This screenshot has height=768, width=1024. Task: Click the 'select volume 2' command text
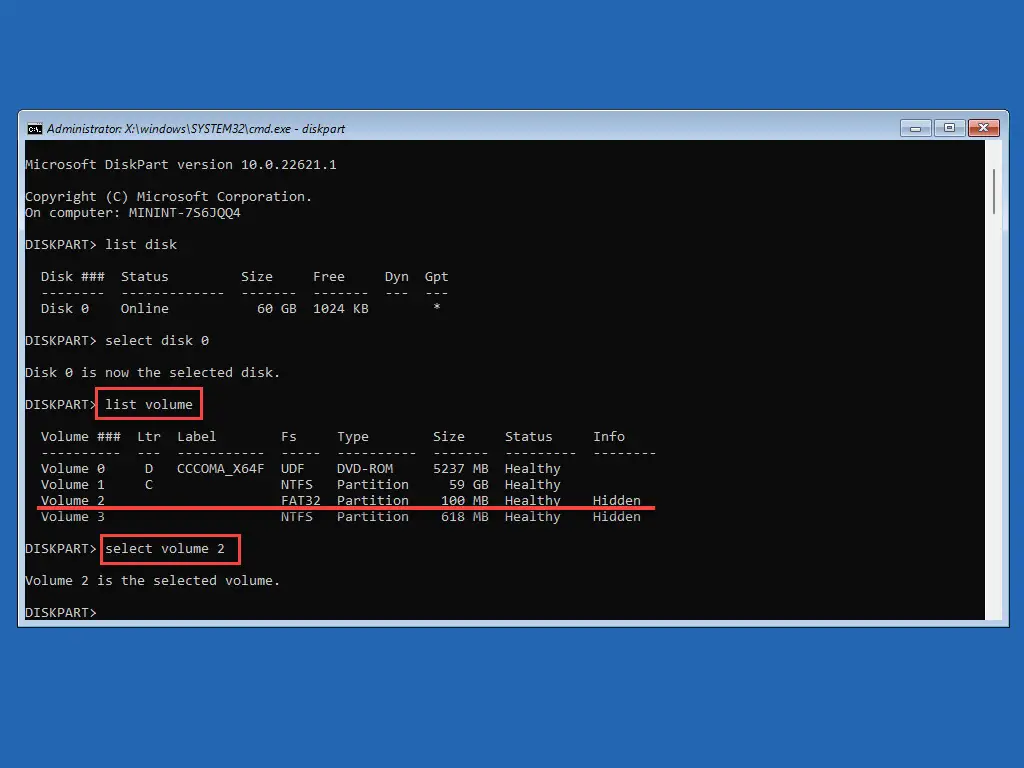165,549
